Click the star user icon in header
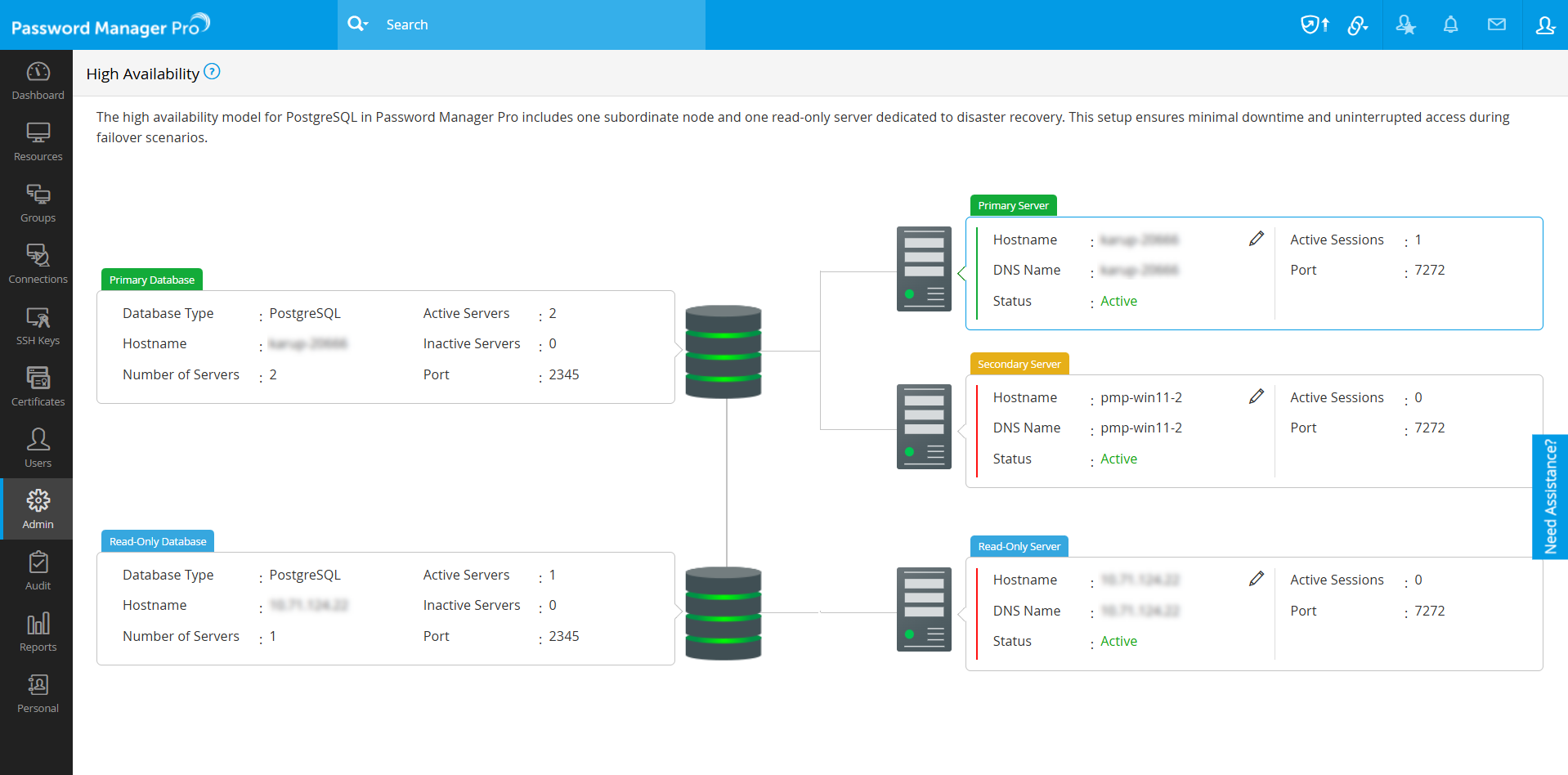 pyautogui.click(x=1405, y=25)
